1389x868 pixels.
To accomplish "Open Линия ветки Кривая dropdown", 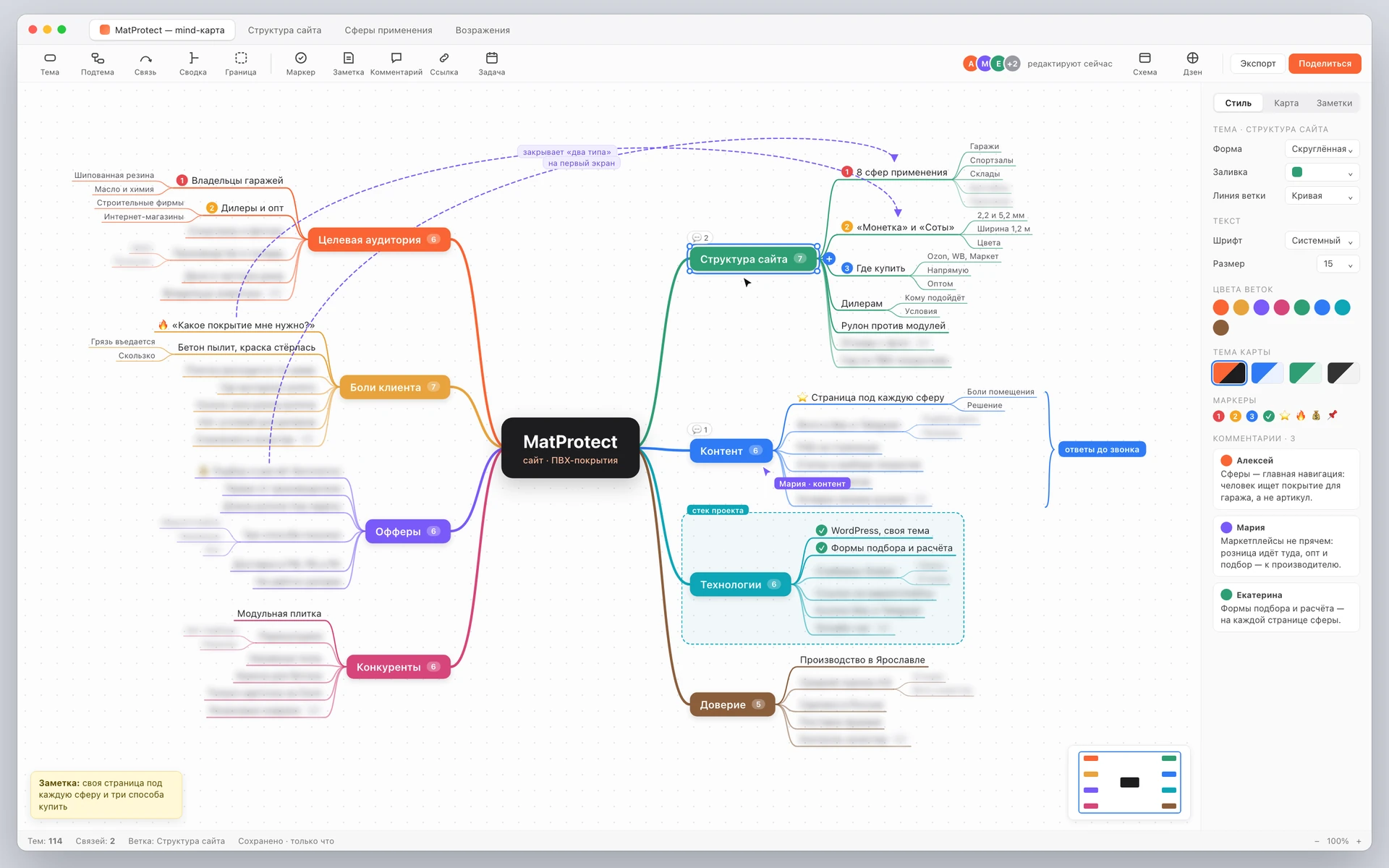I will [1322, 196].
